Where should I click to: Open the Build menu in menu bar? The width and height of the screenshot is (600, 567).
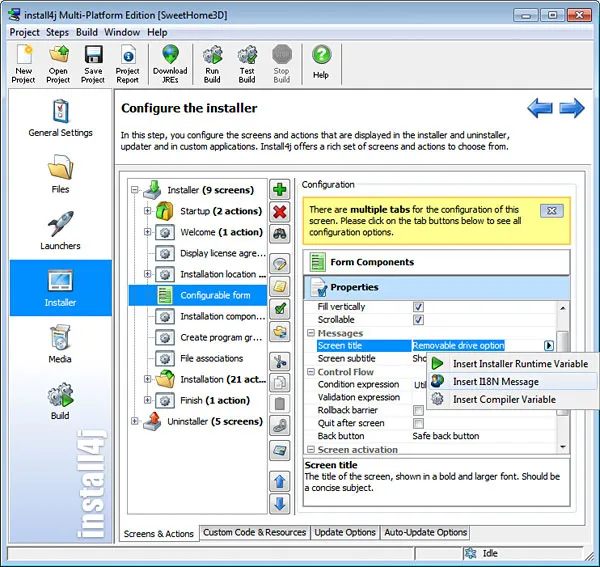(x=87, y=32)
